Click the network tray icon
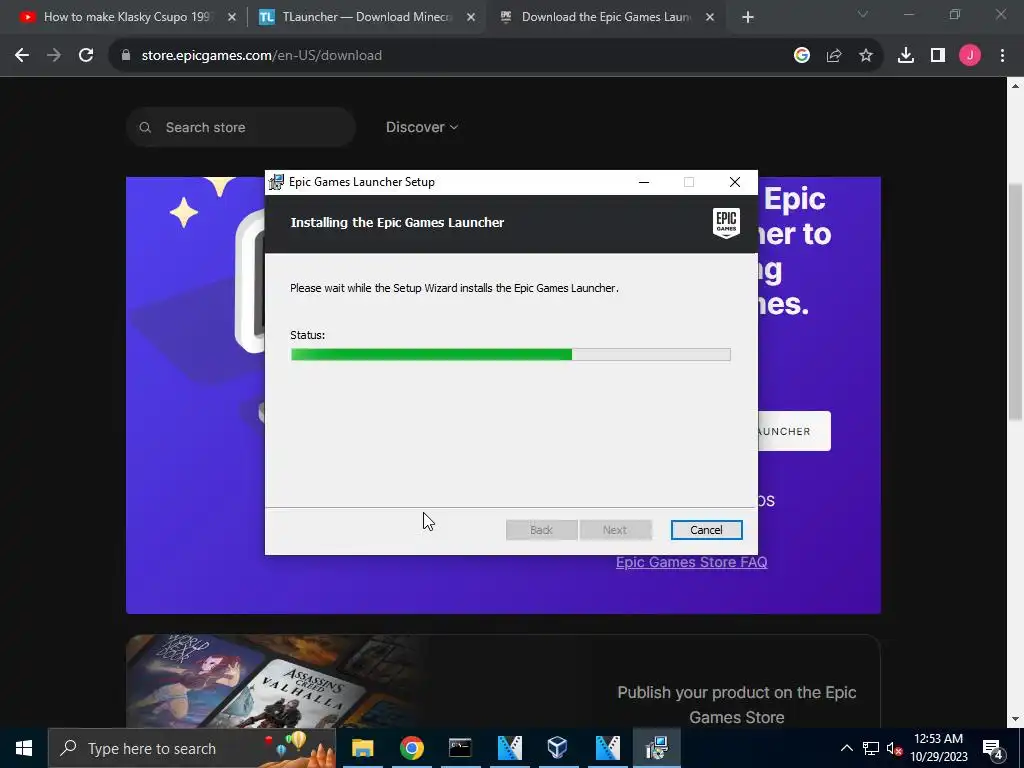Screen dimensions: 1024x768 click(x=871, y=748)
